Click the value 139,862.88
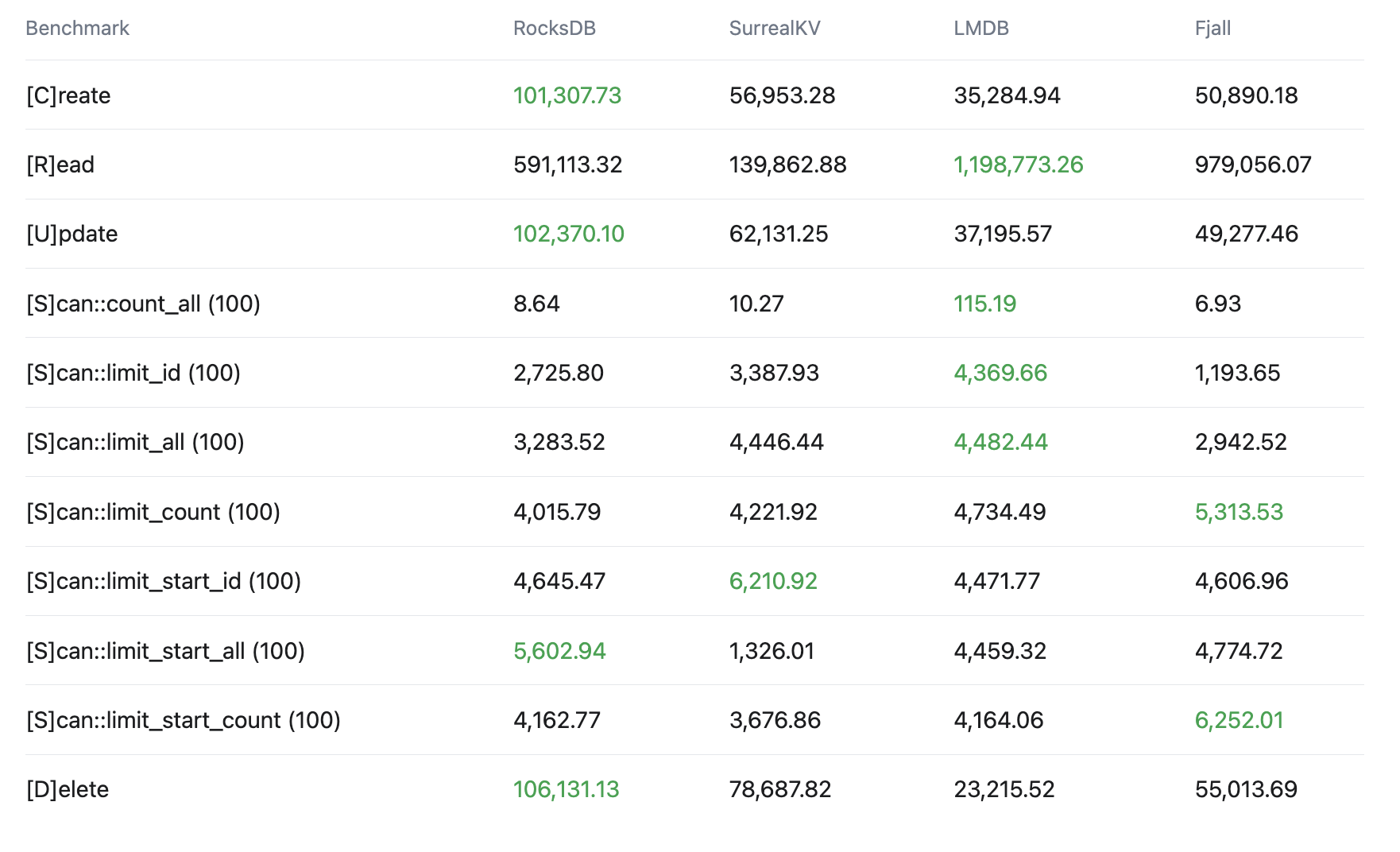1400x852 pixels. (788, 165)
